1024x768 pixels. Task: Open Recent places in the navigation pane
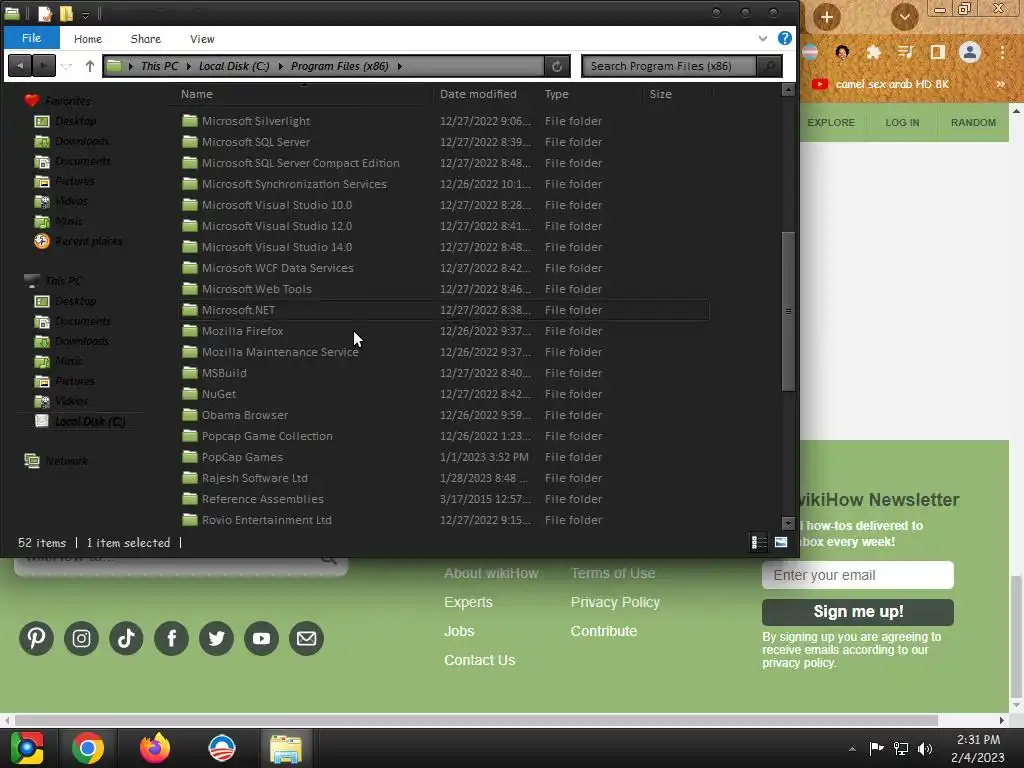click(88, 241)
